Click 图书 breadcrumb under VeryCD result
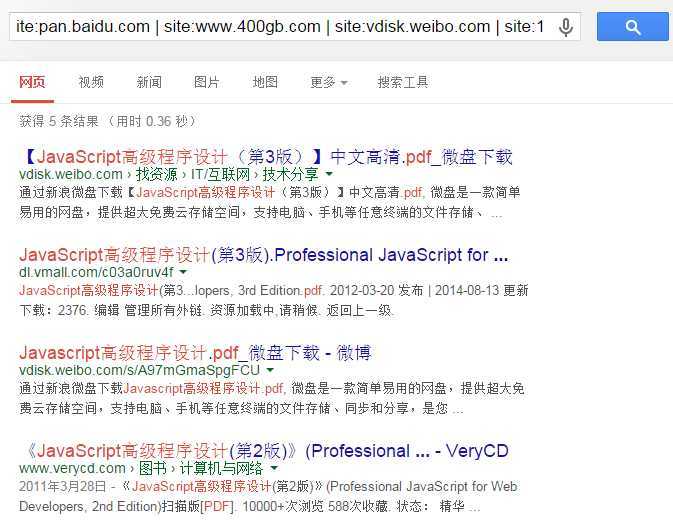 (152, 468)
